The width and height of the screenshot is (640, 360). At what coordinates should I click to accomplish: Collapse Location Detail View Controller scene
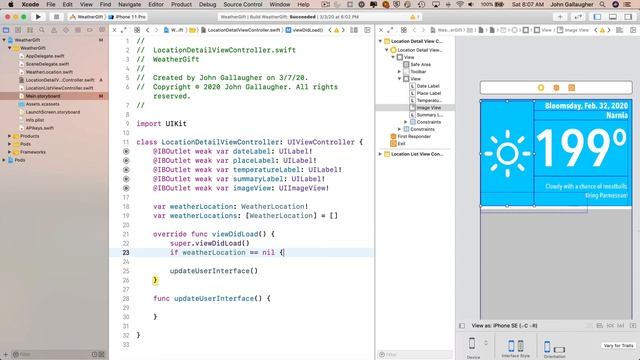380,41
